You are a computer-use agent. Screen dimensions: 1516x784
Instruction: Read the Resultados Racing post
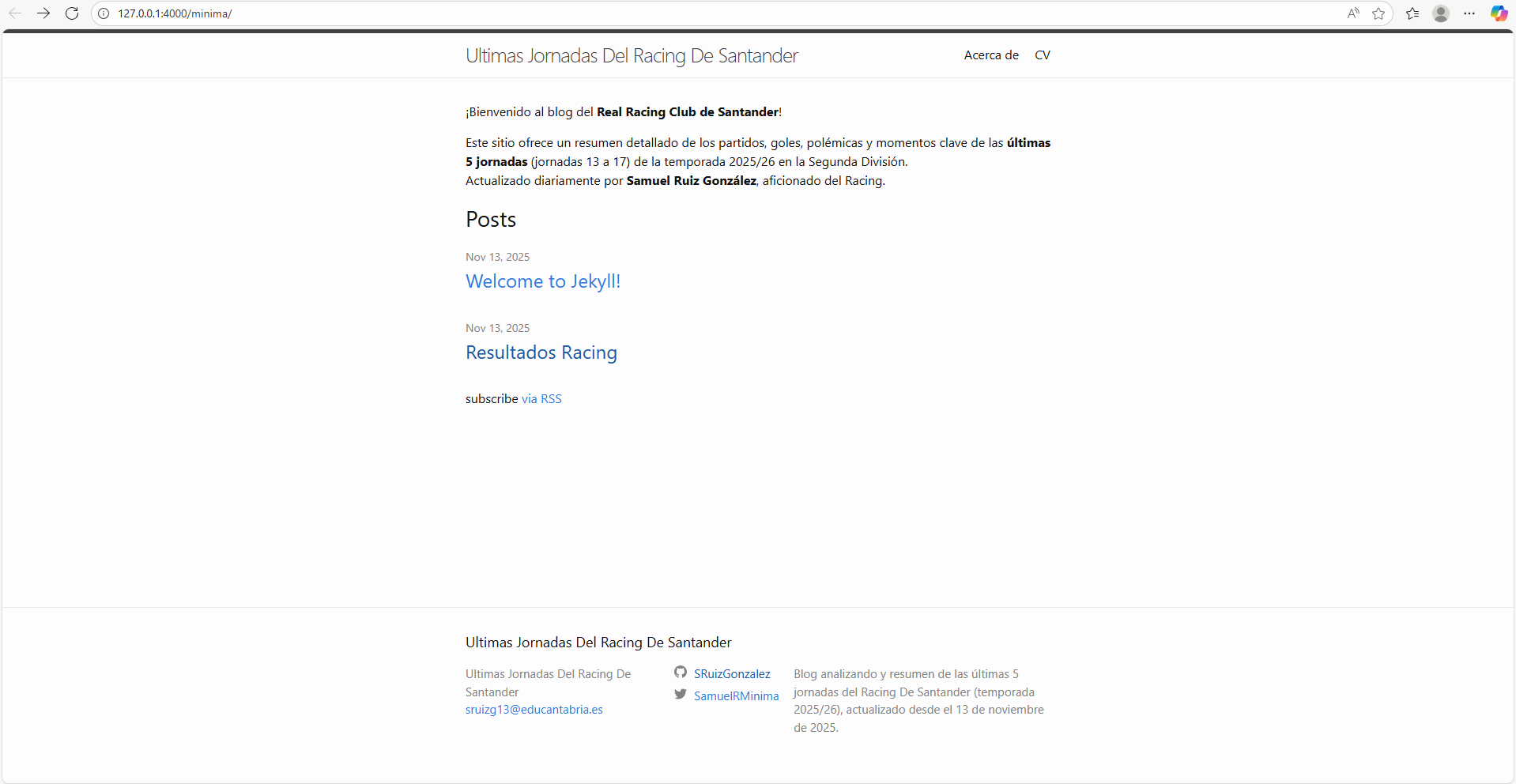click(541, 352)
